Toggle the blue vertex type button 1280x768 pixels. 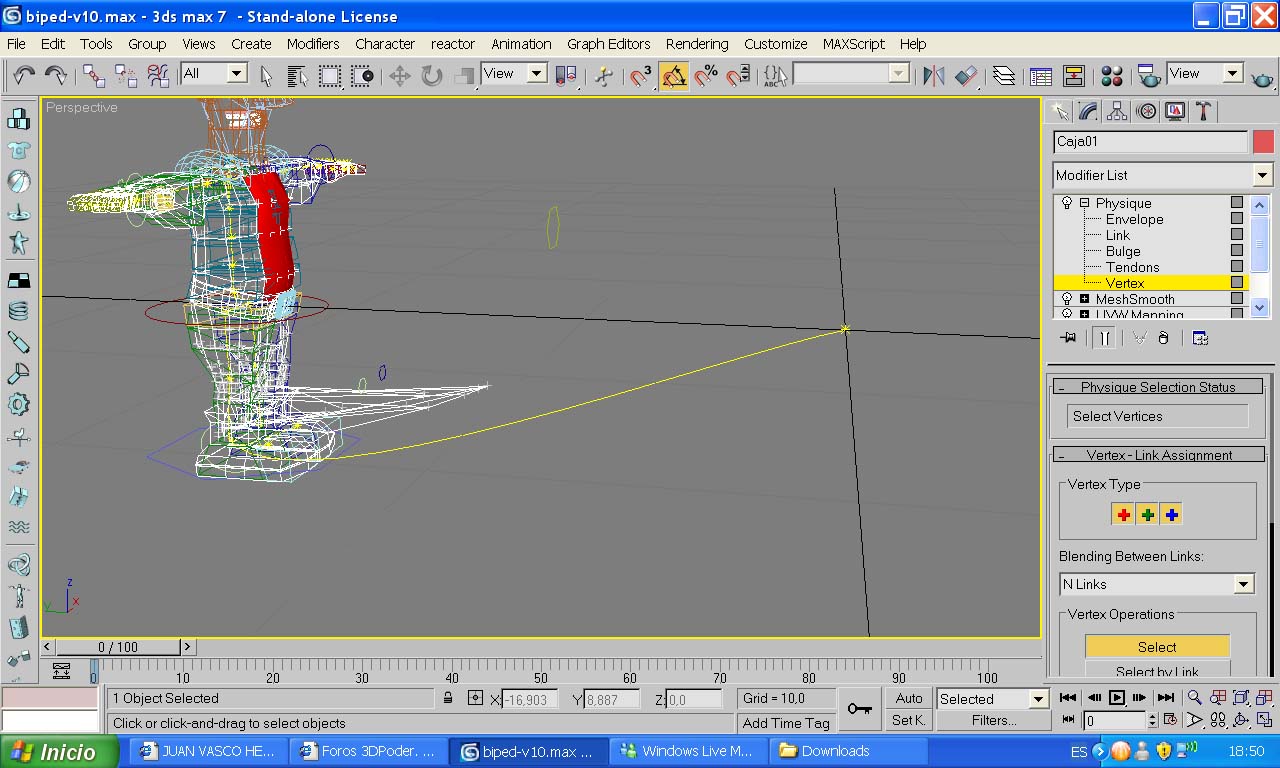1171,514
